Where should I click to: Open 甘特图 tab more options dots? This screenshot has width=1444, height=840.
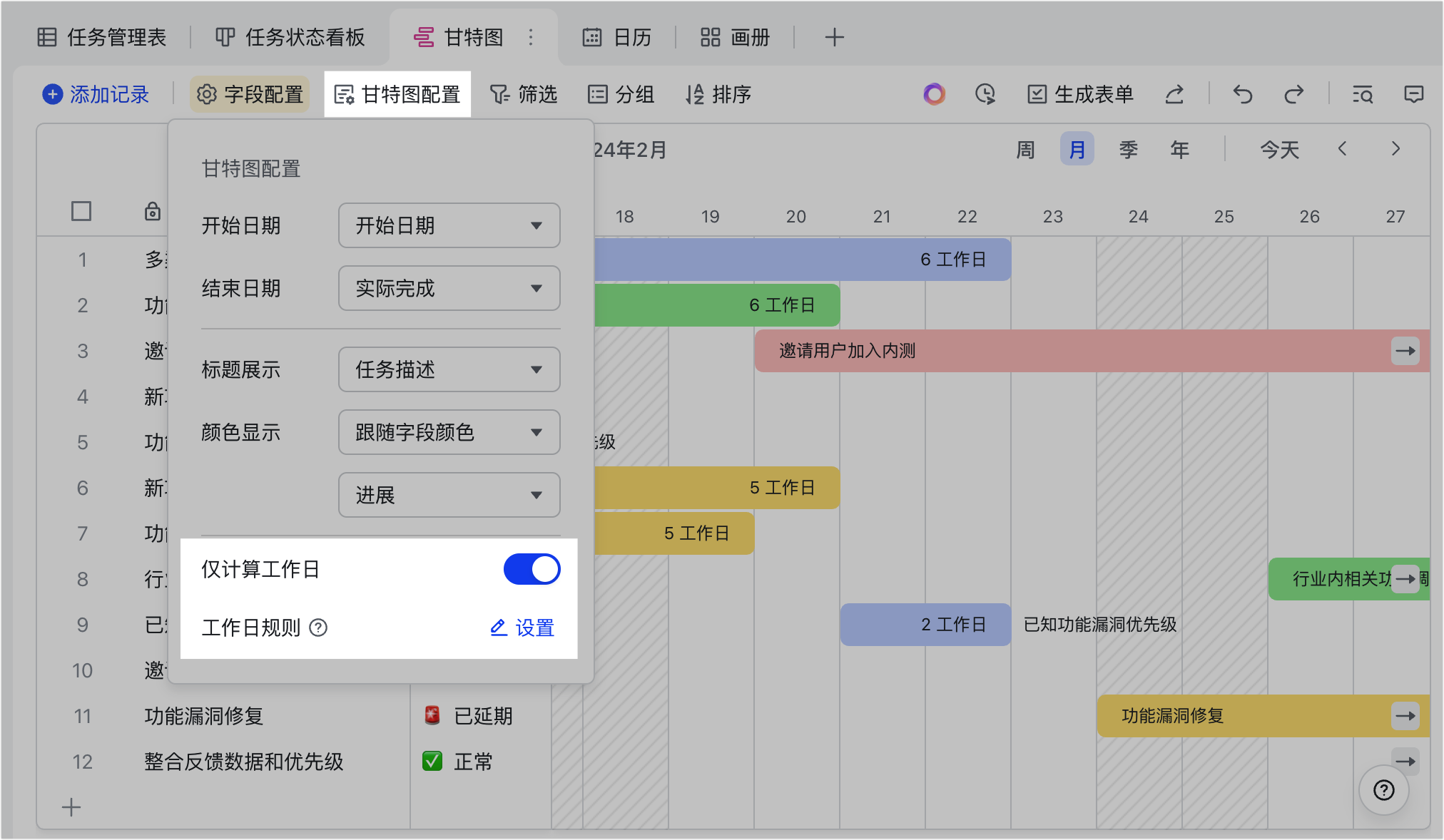point(531,37)
